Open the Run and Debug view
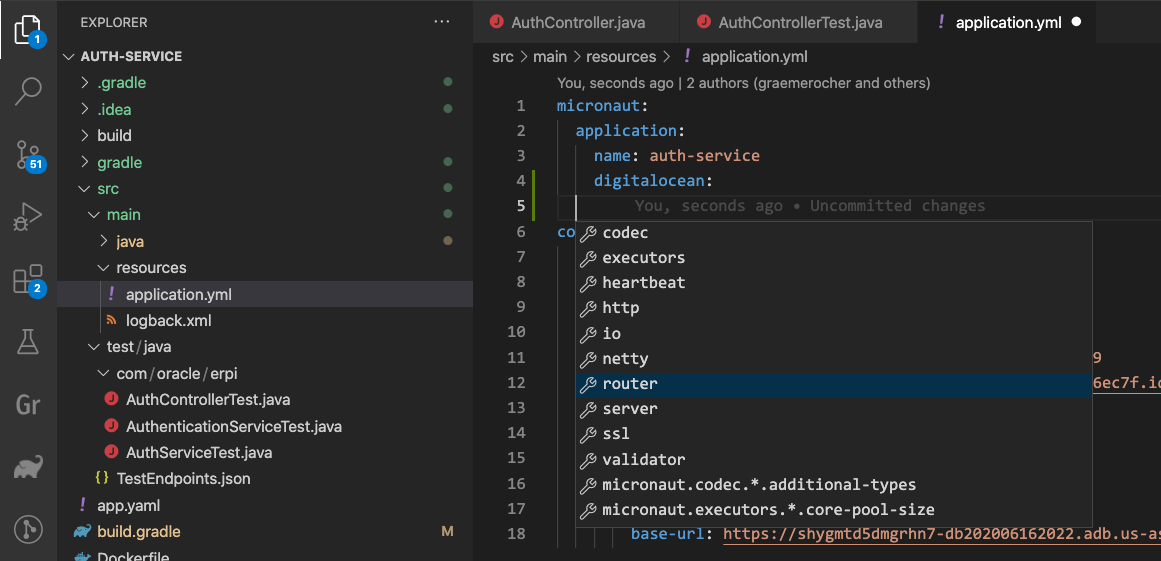This screenshot has width=1161, height=561. click(x=28, y=216)
